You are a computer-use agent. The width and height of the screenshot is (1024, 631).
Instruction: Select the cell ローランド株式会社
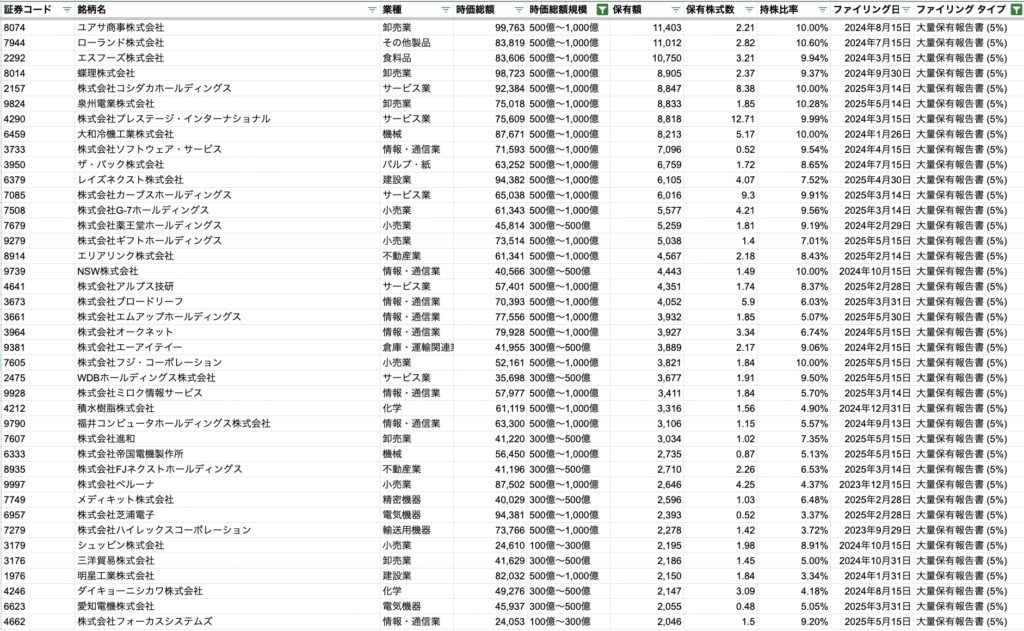(x=227, y=42)
